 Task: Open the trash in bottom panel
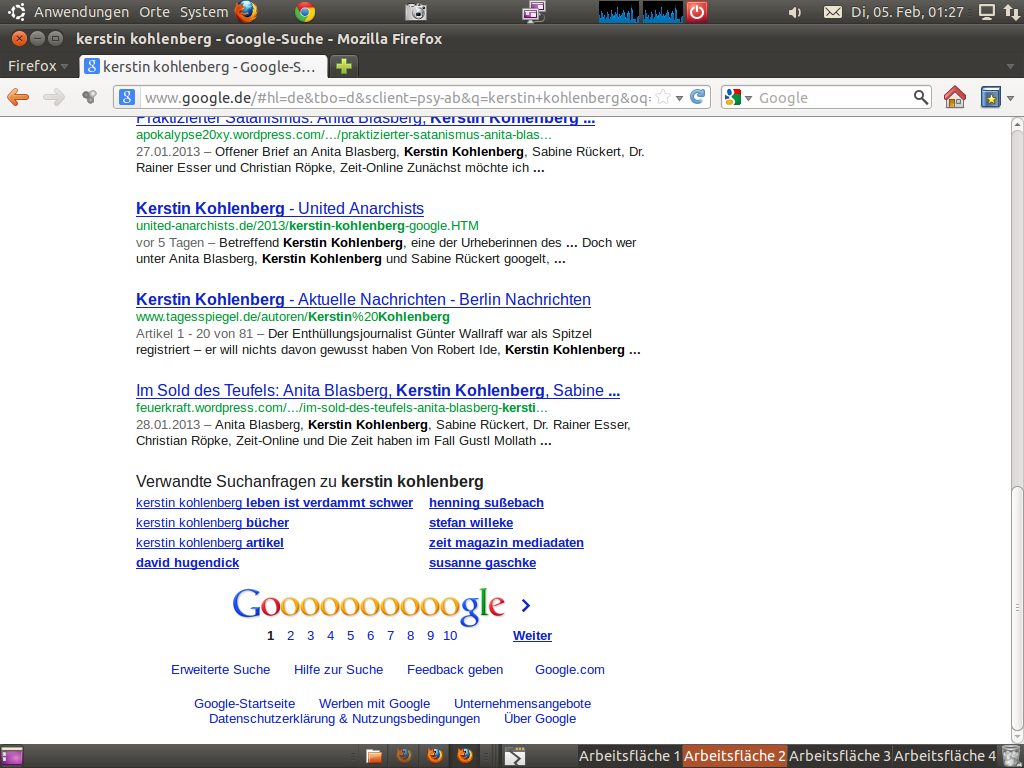[x=1010, y=756]
